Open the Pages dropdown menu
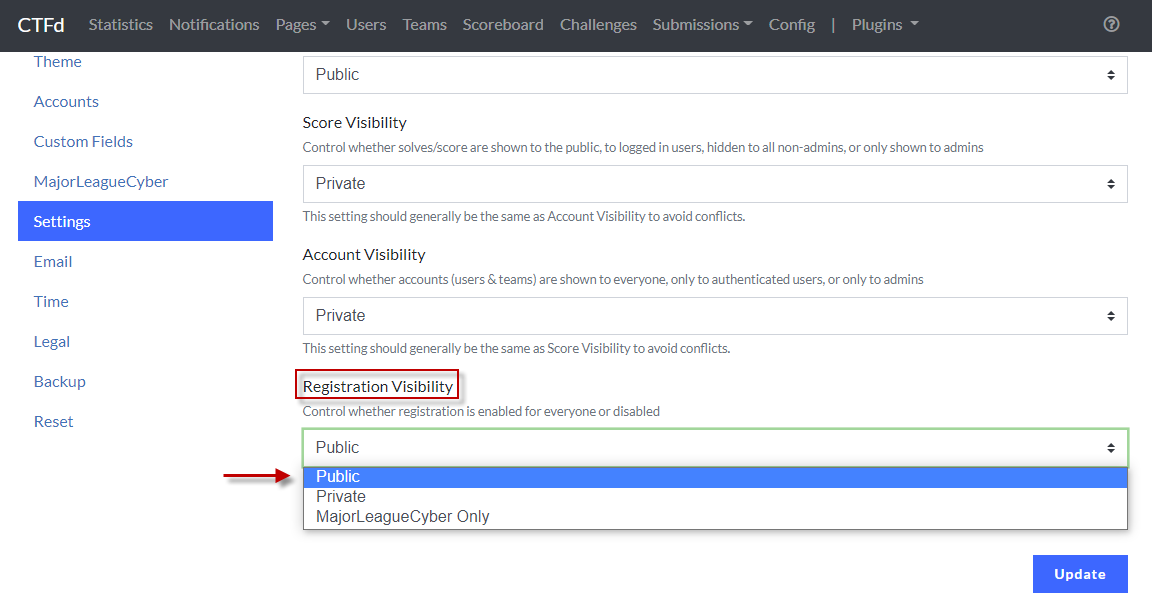Viewport: 1152px width, 603px height. 302,25
